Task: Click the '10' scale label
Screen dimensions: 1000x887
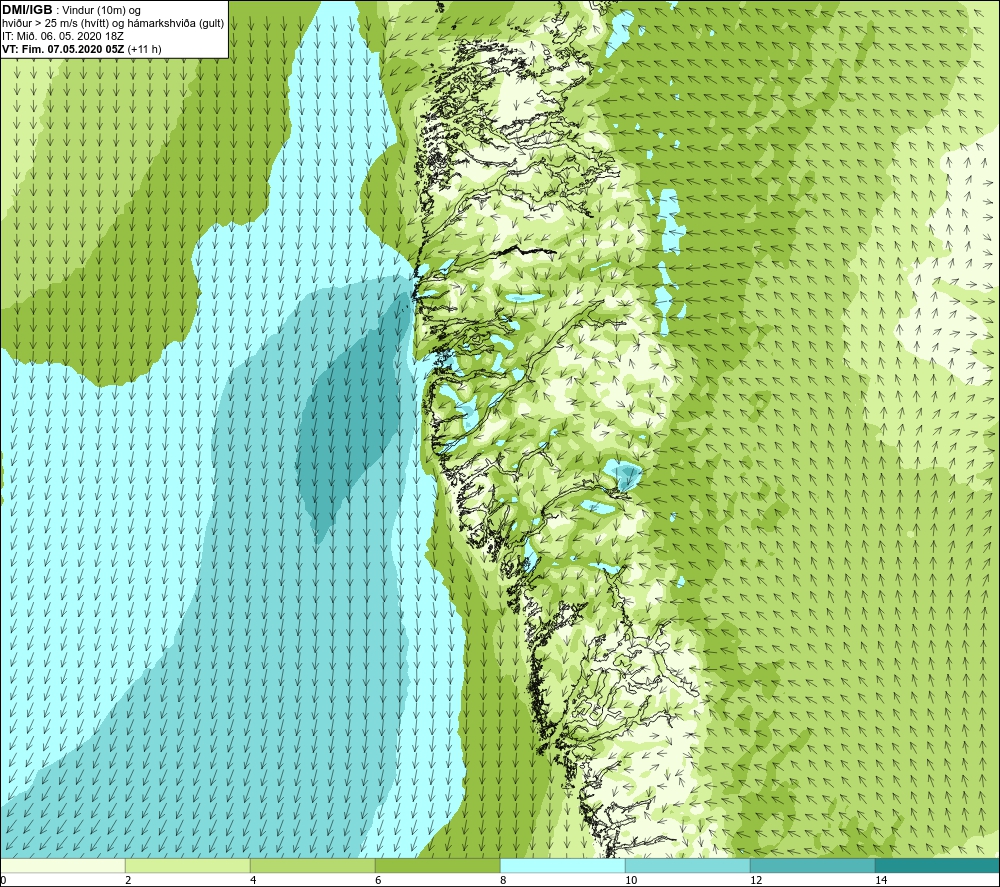Action: [x=631, y=881]
